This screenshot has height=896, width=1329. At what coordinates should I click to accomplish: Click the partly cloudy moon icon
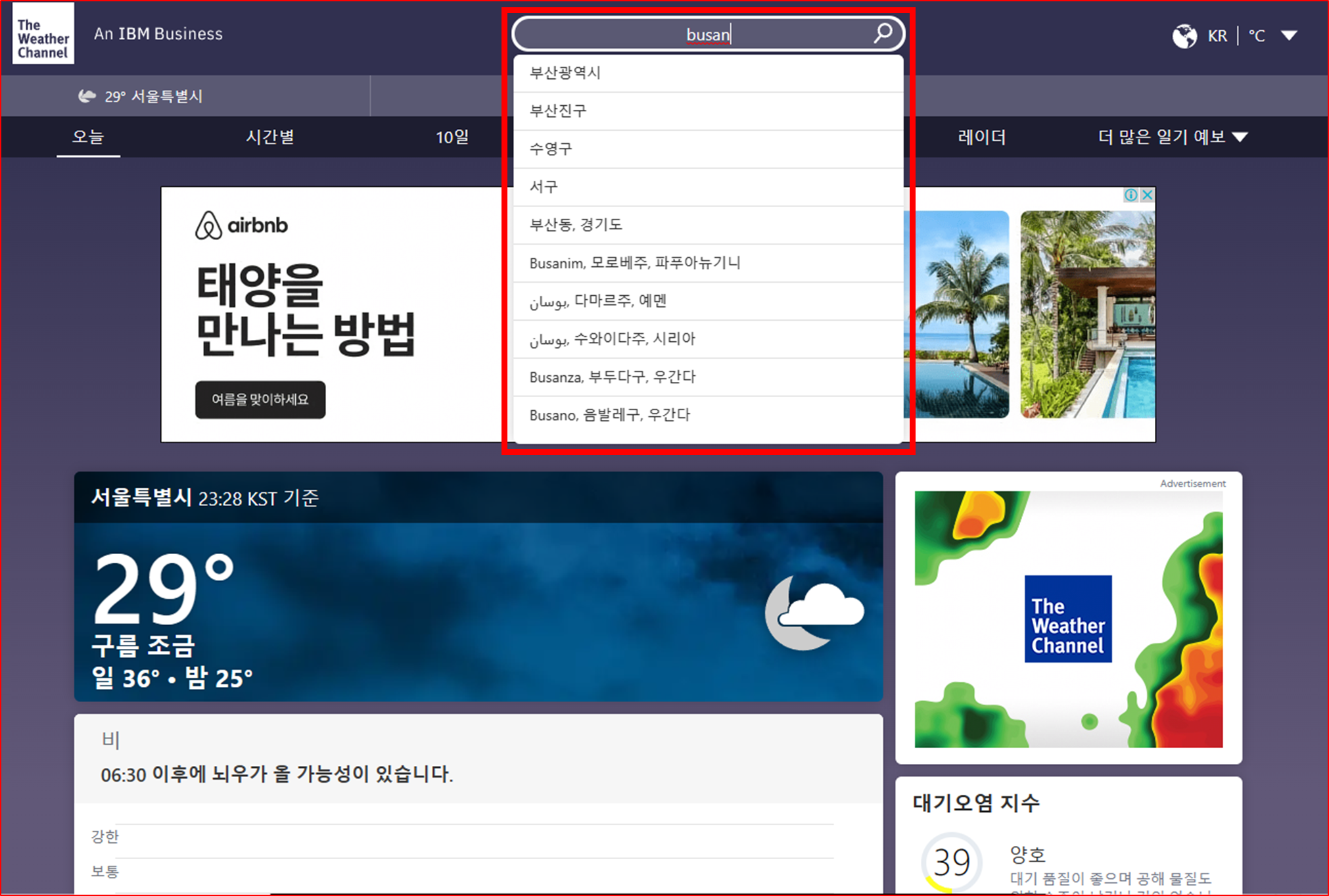pos(814,613)
